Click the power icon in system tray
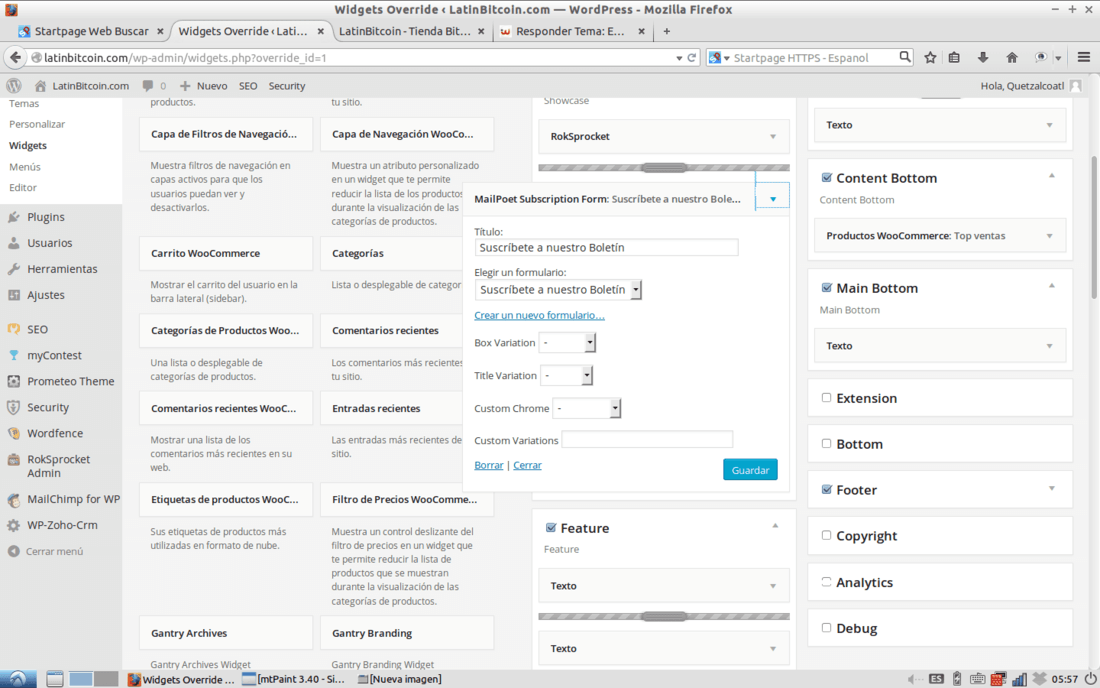This screenshot has height=688, width=1100. [x=1090, y=679]
